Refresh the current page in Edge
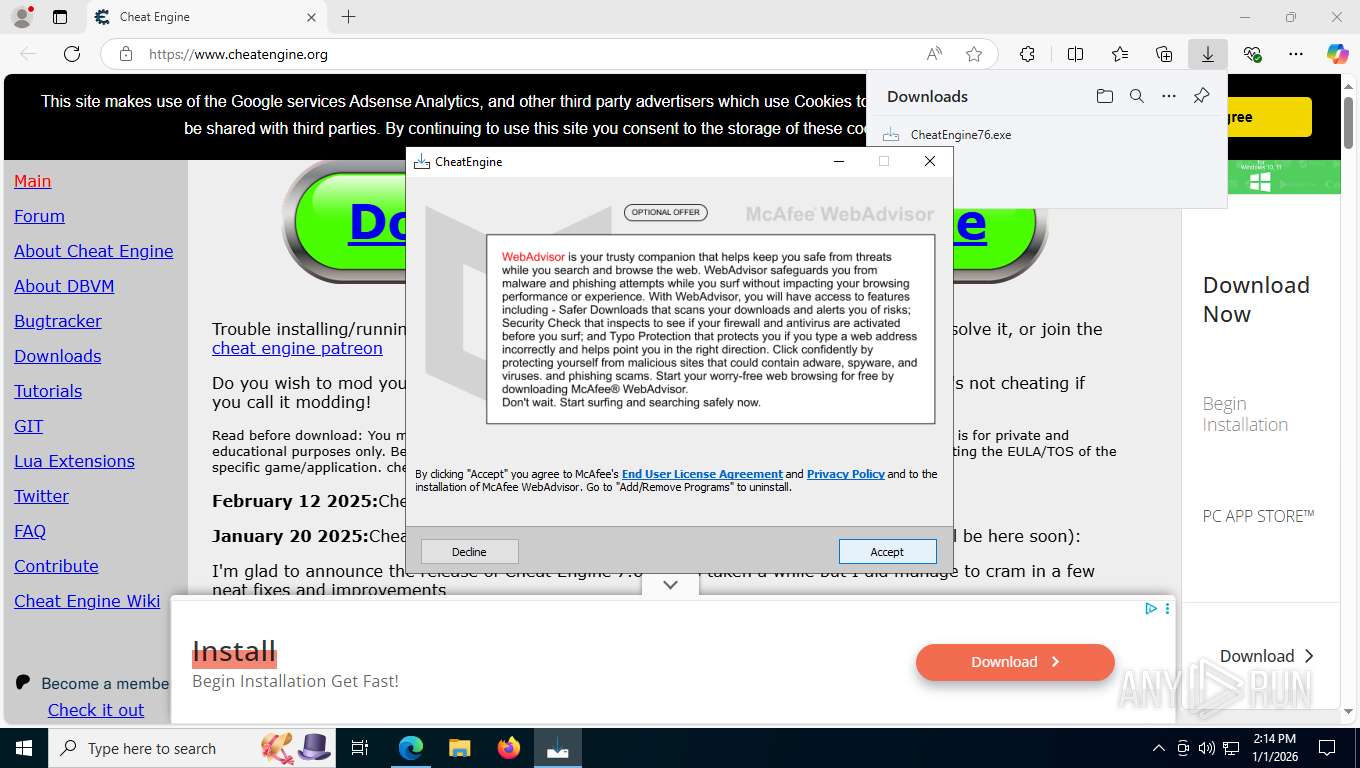This screenshot has height=768, width=1360. [72, 54]
